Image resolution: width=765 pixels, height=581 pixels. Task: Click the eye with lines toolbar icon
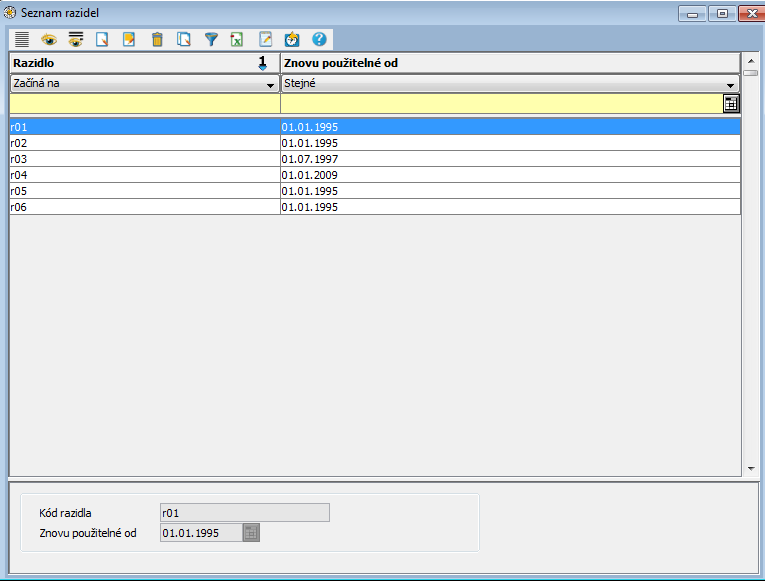point(75,40)
